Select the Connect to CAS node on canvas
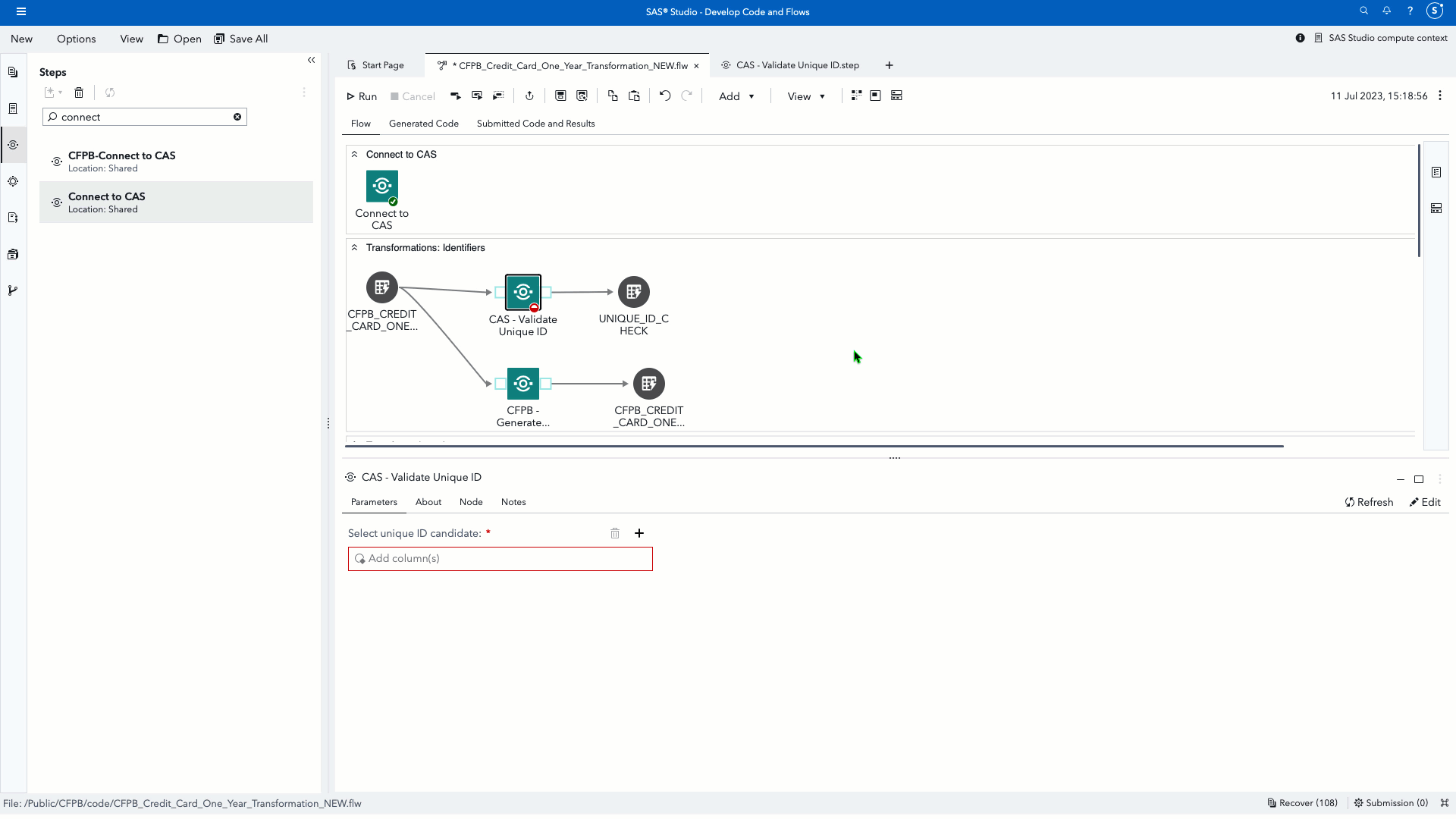The height and width of the screenshot is (819, 1456). [382, 187]
